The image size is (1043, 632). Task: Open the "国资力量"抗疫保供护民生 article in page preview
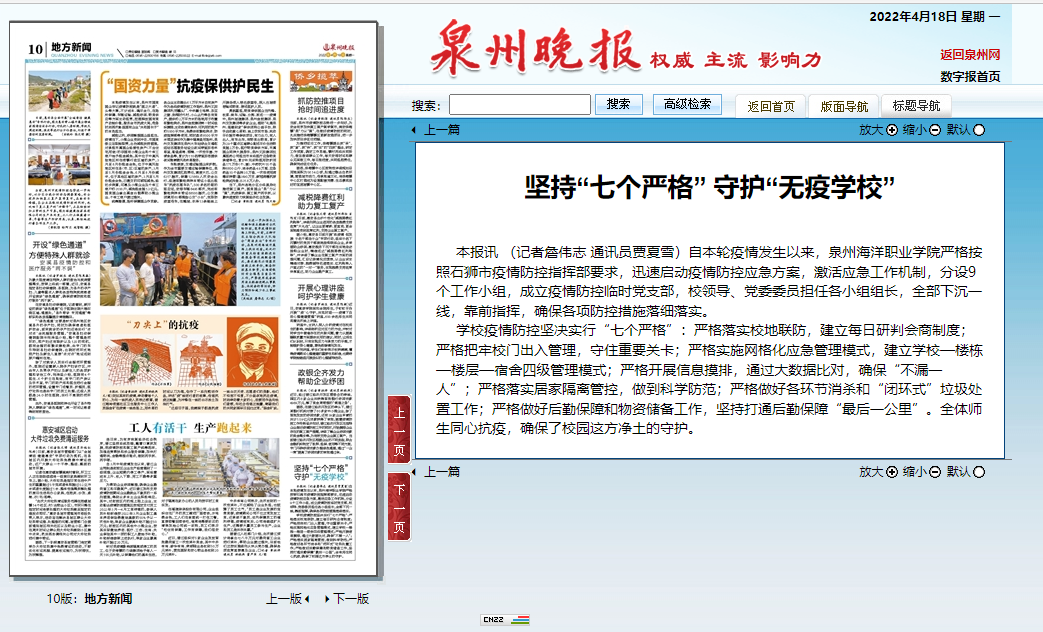(189, 85)
